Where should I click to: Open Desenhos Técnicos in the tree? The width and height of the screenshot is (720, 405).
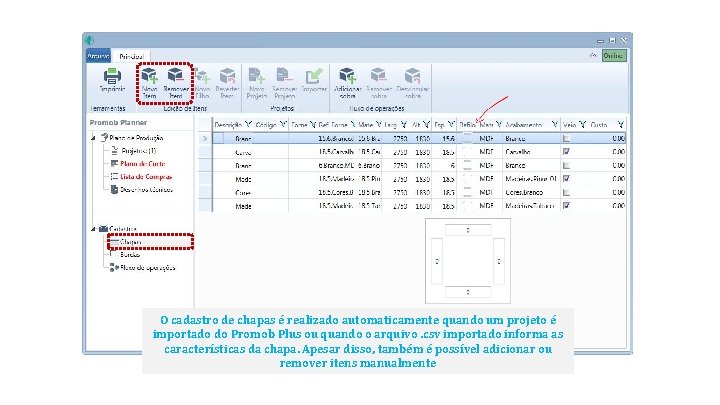tap(146, 189)
